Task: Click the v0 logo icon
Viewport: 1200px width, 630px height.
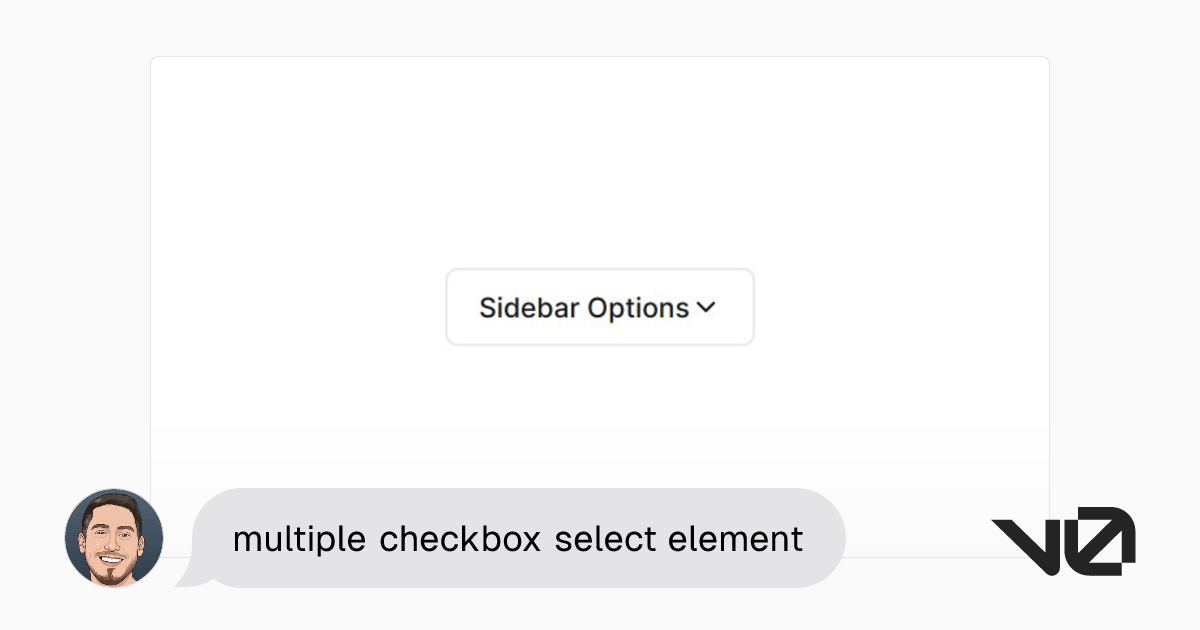Action: pos(1062,540)
